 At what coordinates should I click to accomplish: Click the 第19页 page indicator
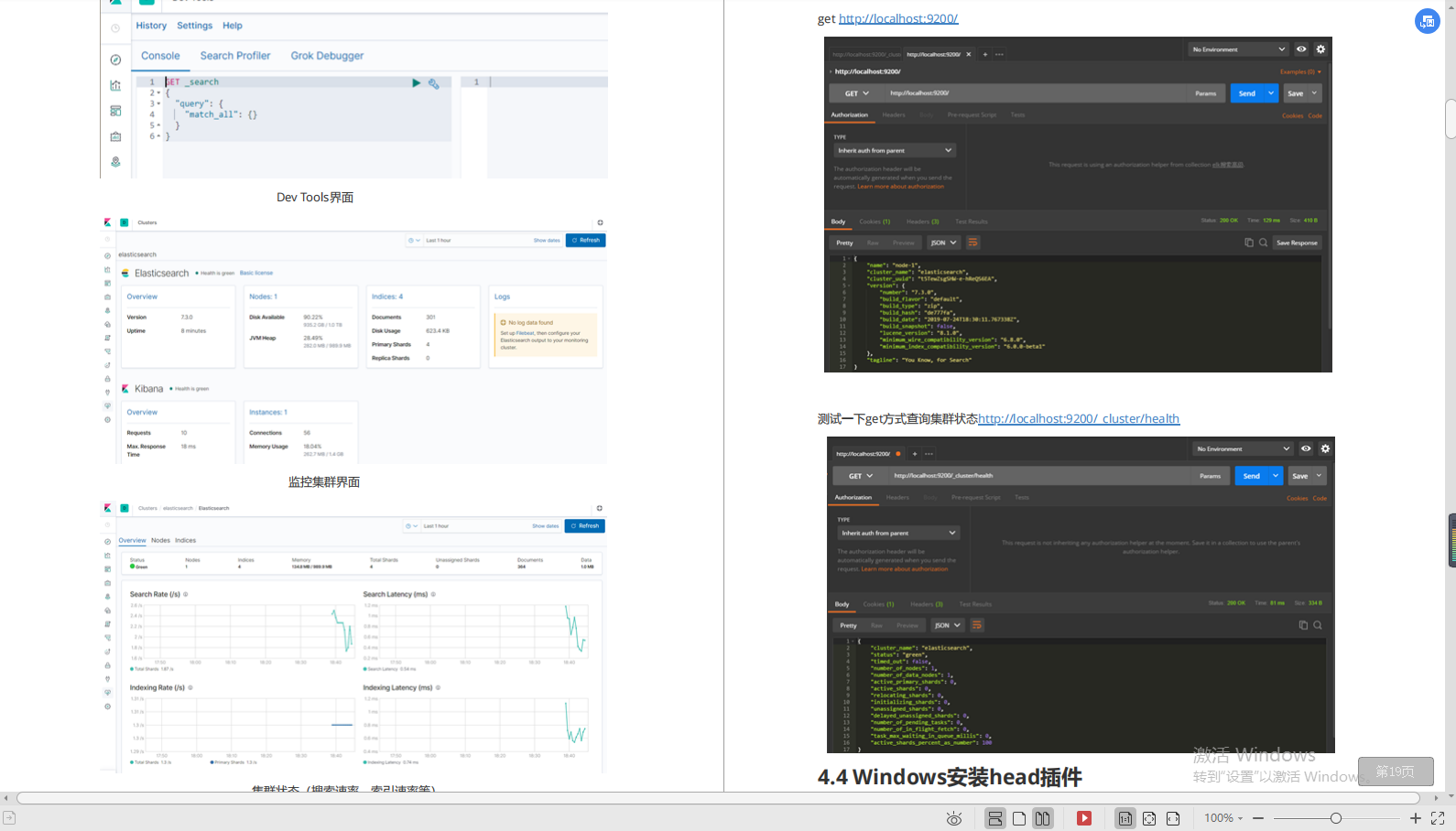click(1396, 772)
